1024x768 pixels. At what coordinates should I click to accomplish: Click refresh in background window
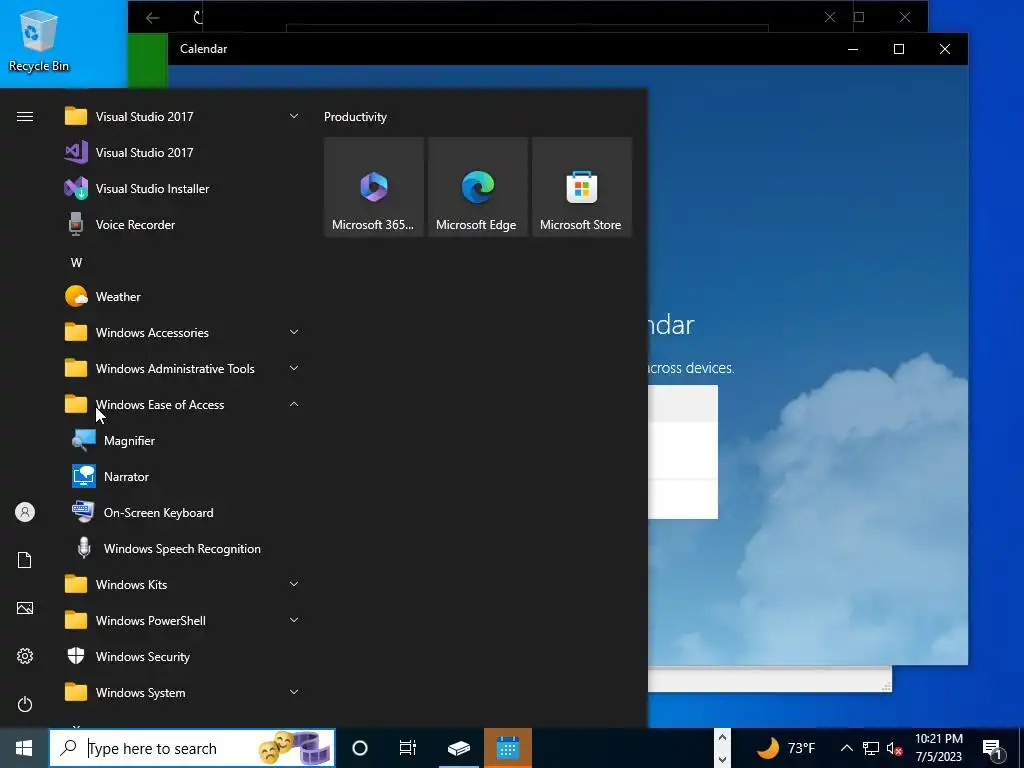pos(199,18)
